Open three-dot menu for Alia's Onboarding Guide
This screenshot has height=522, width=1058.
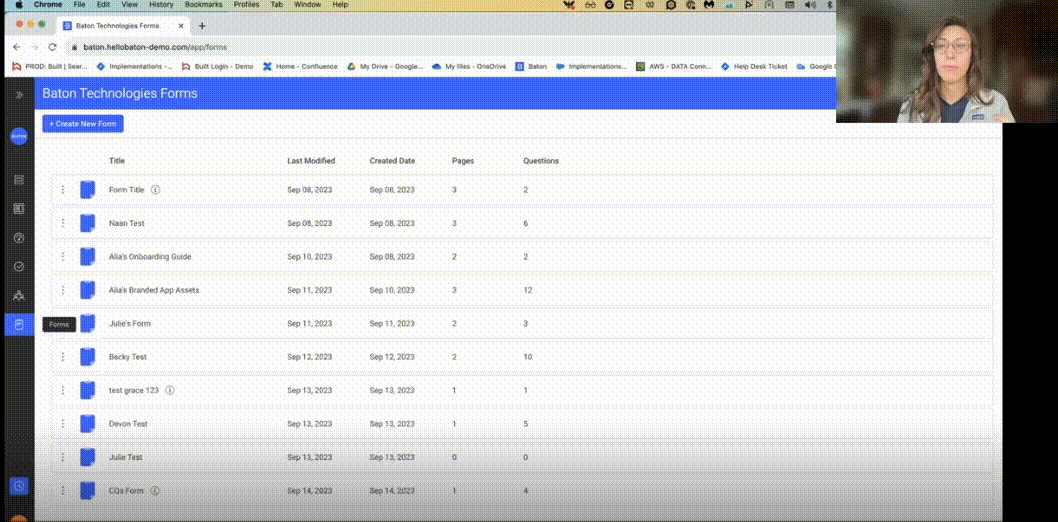(63, 256)
